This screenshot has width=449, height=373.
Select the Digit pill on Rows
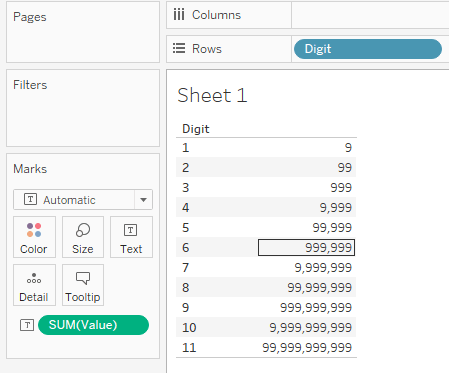pyautogui.click(x=368, y=49)
